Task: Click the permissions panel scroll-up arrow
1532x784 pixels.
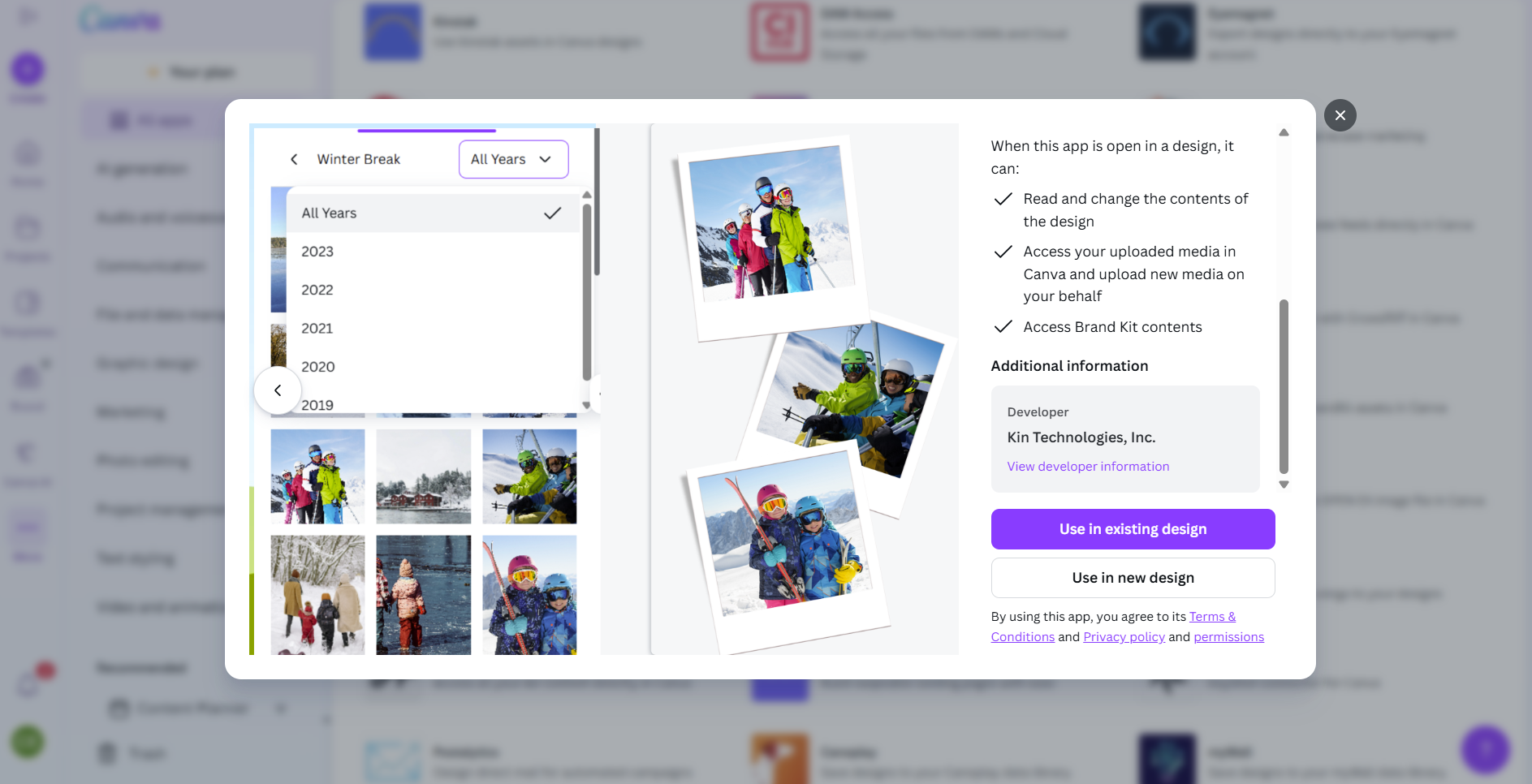Action: pyautogui.click(x=1284, y=132)
